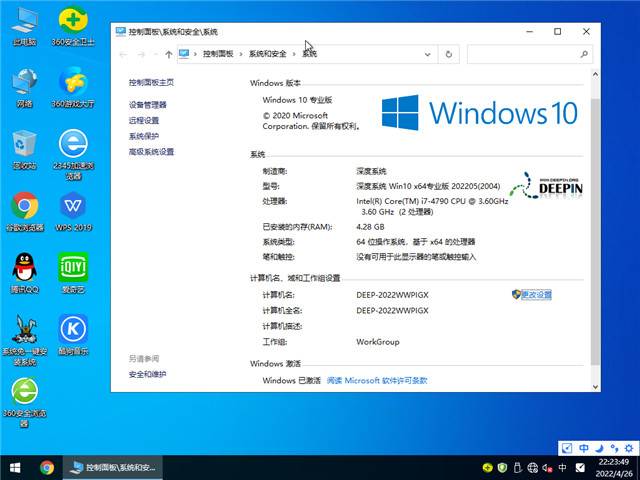
Task: Expand the chevron after 系统和安全 in breadcrumb
Action: [295, 54]
